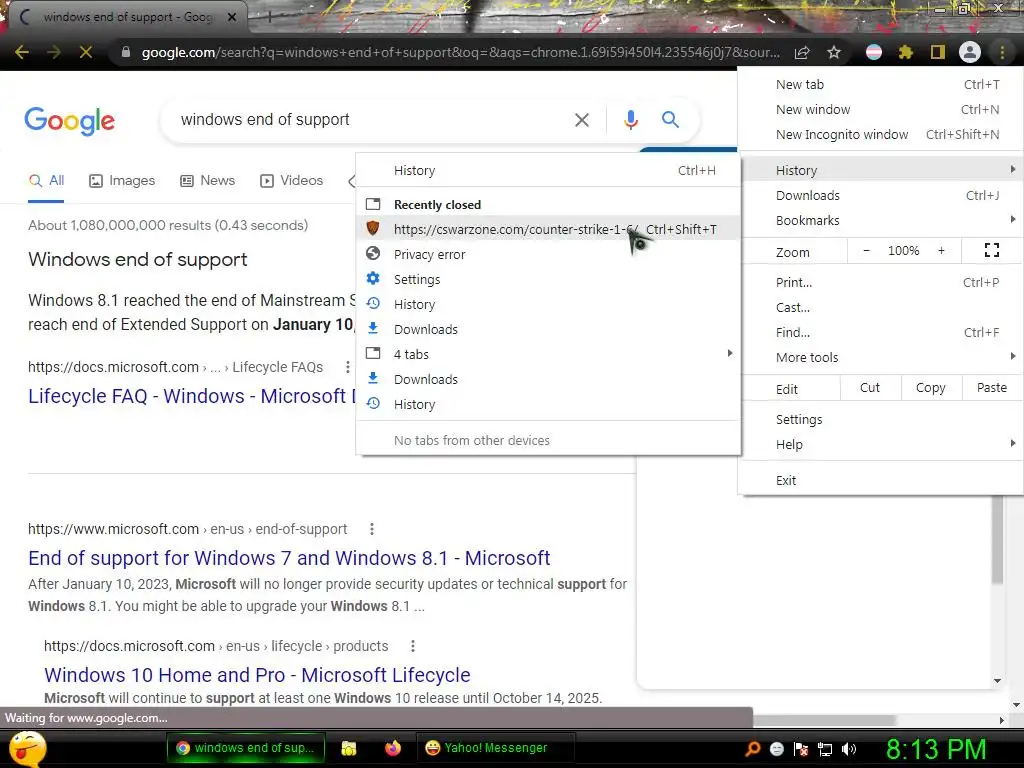Open Windows 10 Home and Pro Lifecycle link
Viewport: 1024px width, 768px height.
[x=257, y=675]
